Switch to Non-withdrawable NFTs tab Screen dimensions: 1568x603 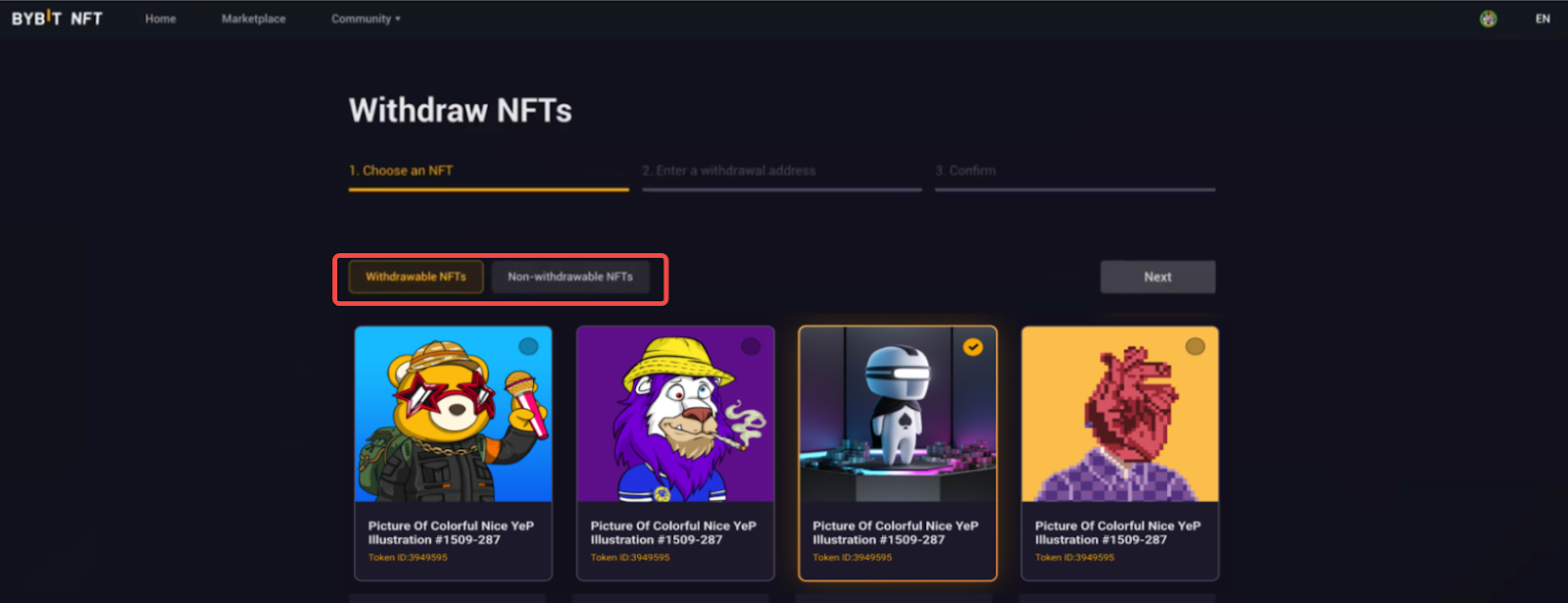pos(570,276)
